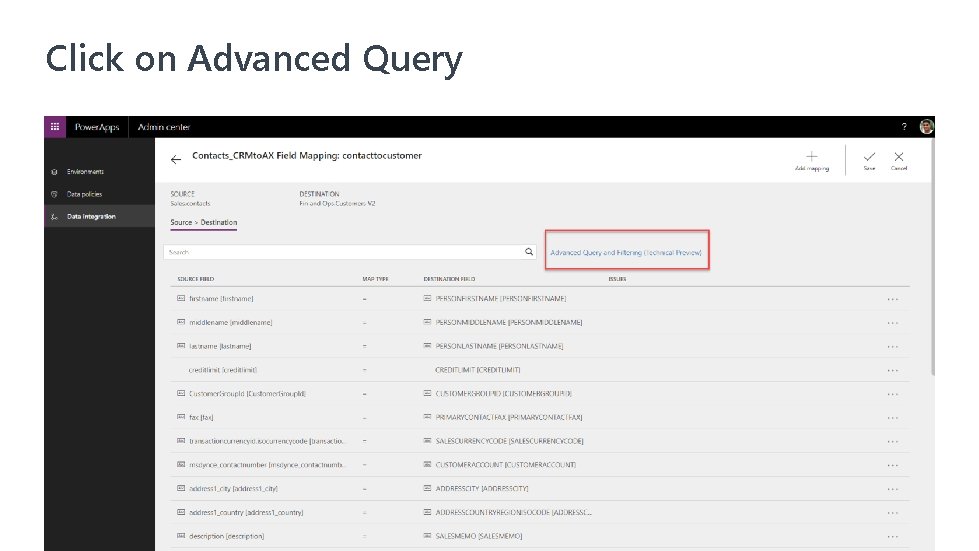Click the firstname source field icon
The image size is (979, 551).
[181, 298]
